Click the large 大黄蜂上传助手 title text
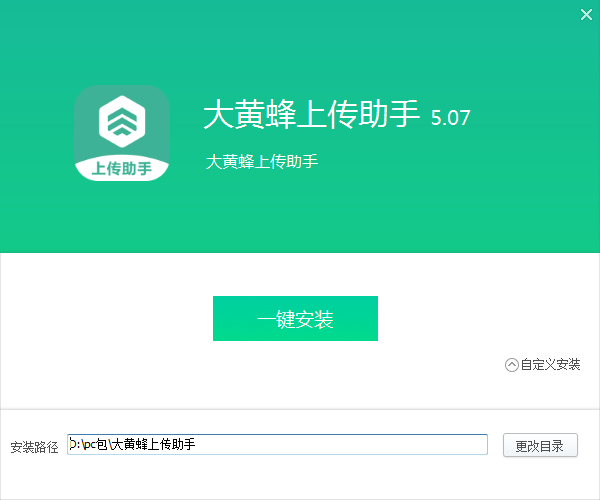Screen dimensions: 600x500 click(310, 115)
